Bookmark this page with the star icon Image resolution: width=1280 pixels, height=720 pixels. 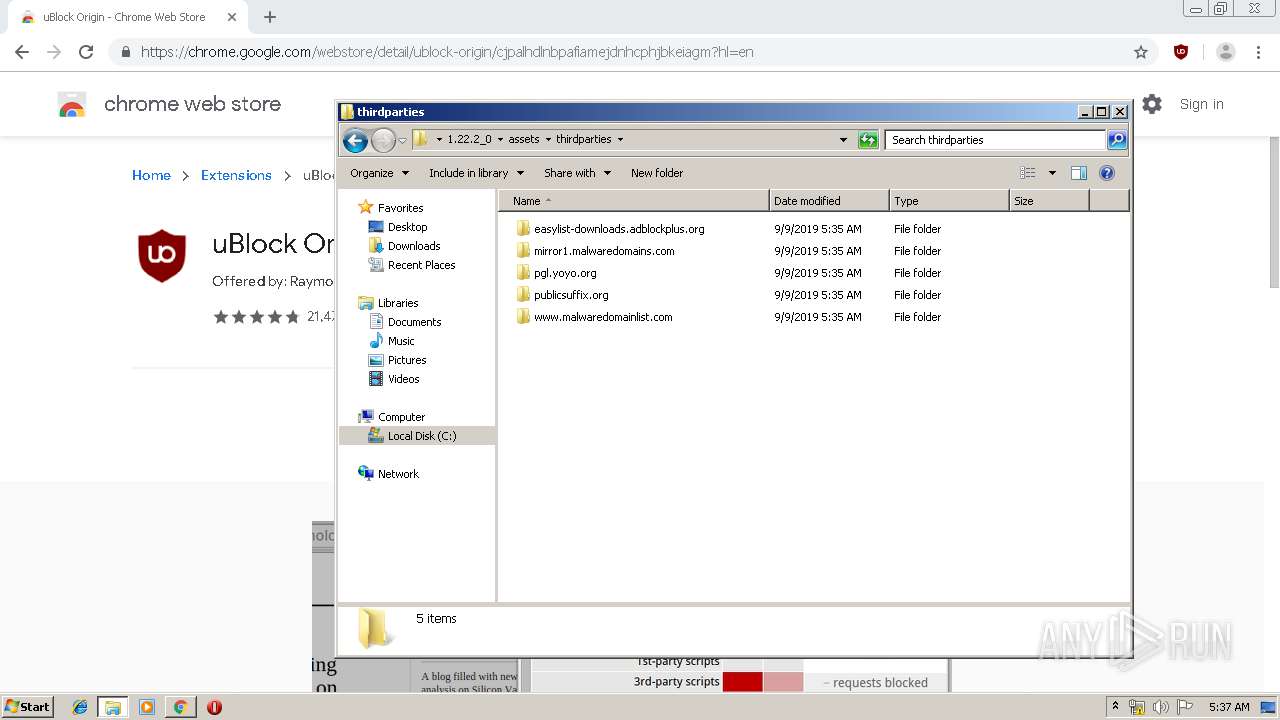click(1141, 52)
